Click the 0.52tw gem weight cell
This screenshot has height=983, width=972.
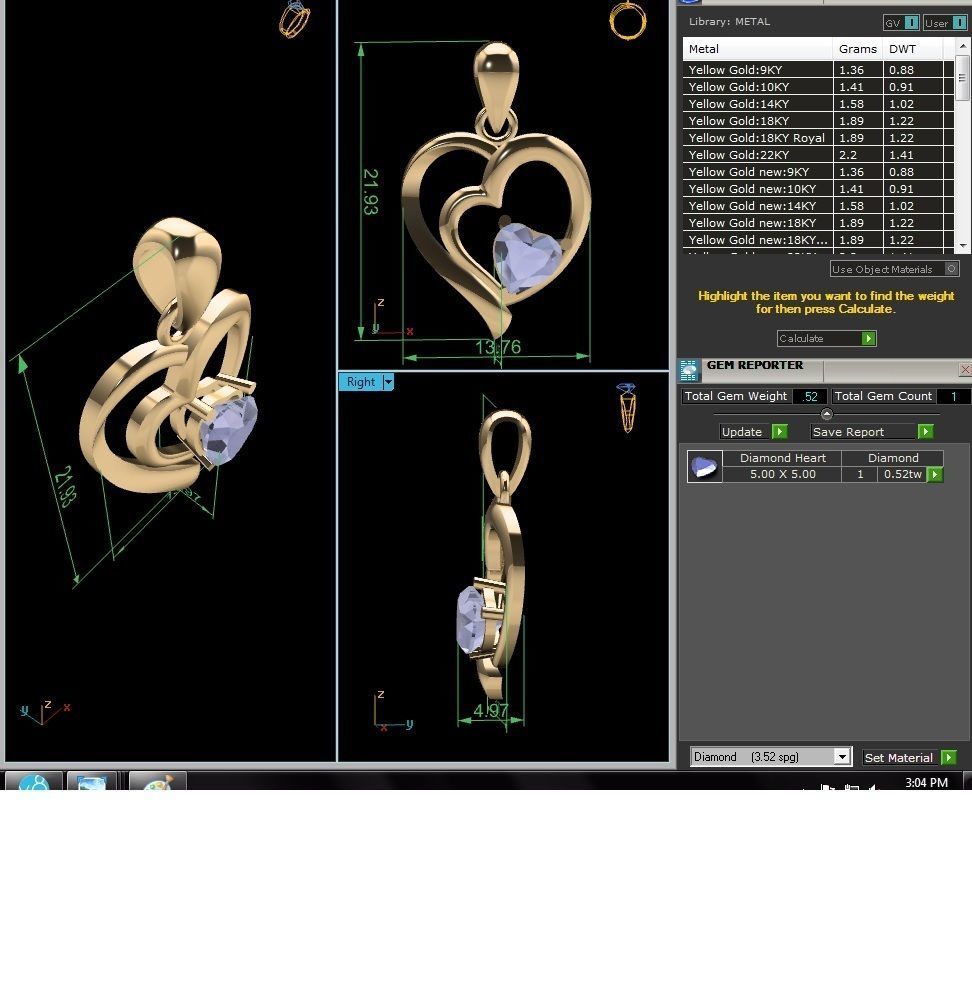(902, 474)
